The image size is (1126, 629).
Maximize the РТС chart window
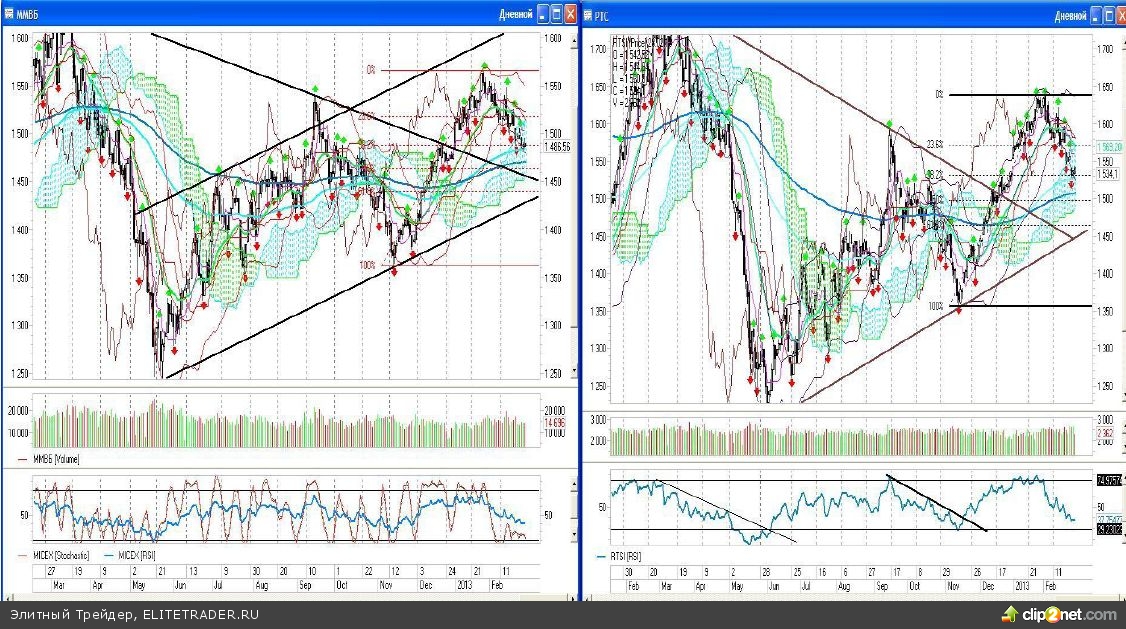click(x=1110, y=15)
